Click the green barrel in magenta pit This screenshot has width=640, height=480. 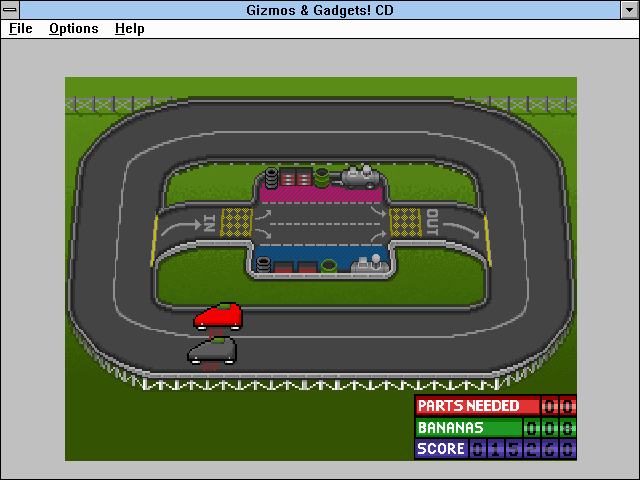click(322, 178)
